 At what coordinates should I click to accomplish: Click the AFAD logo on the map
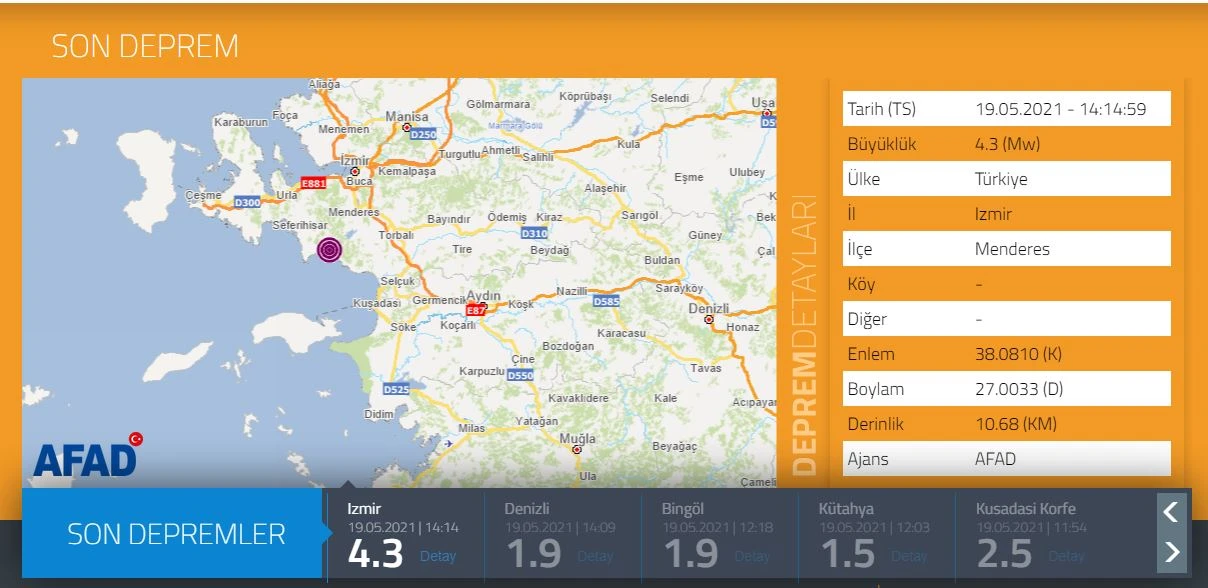click(x=87, y=457)
